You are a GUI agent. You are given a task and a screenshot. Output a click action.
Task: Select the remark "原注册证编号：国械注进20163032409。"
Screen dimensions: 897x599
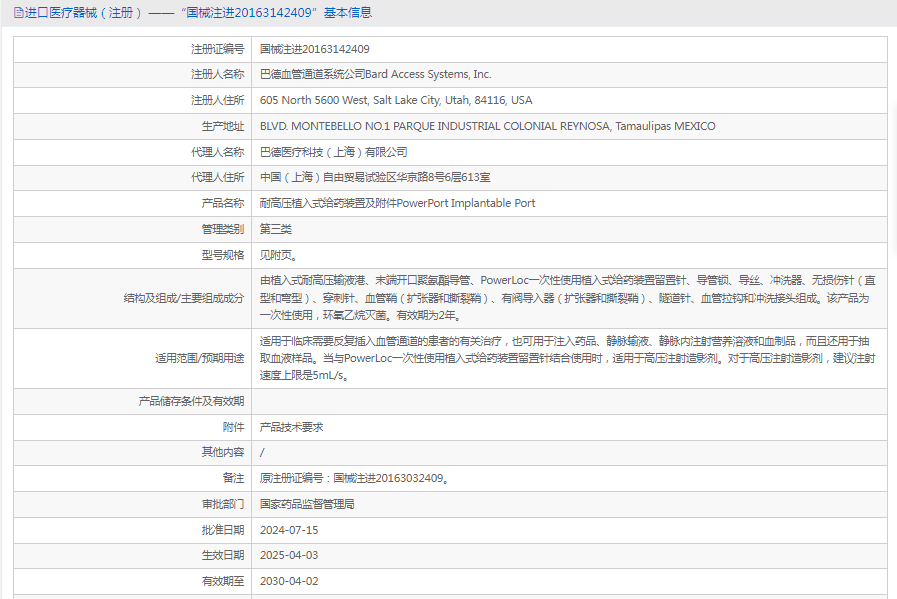[354, 478]
